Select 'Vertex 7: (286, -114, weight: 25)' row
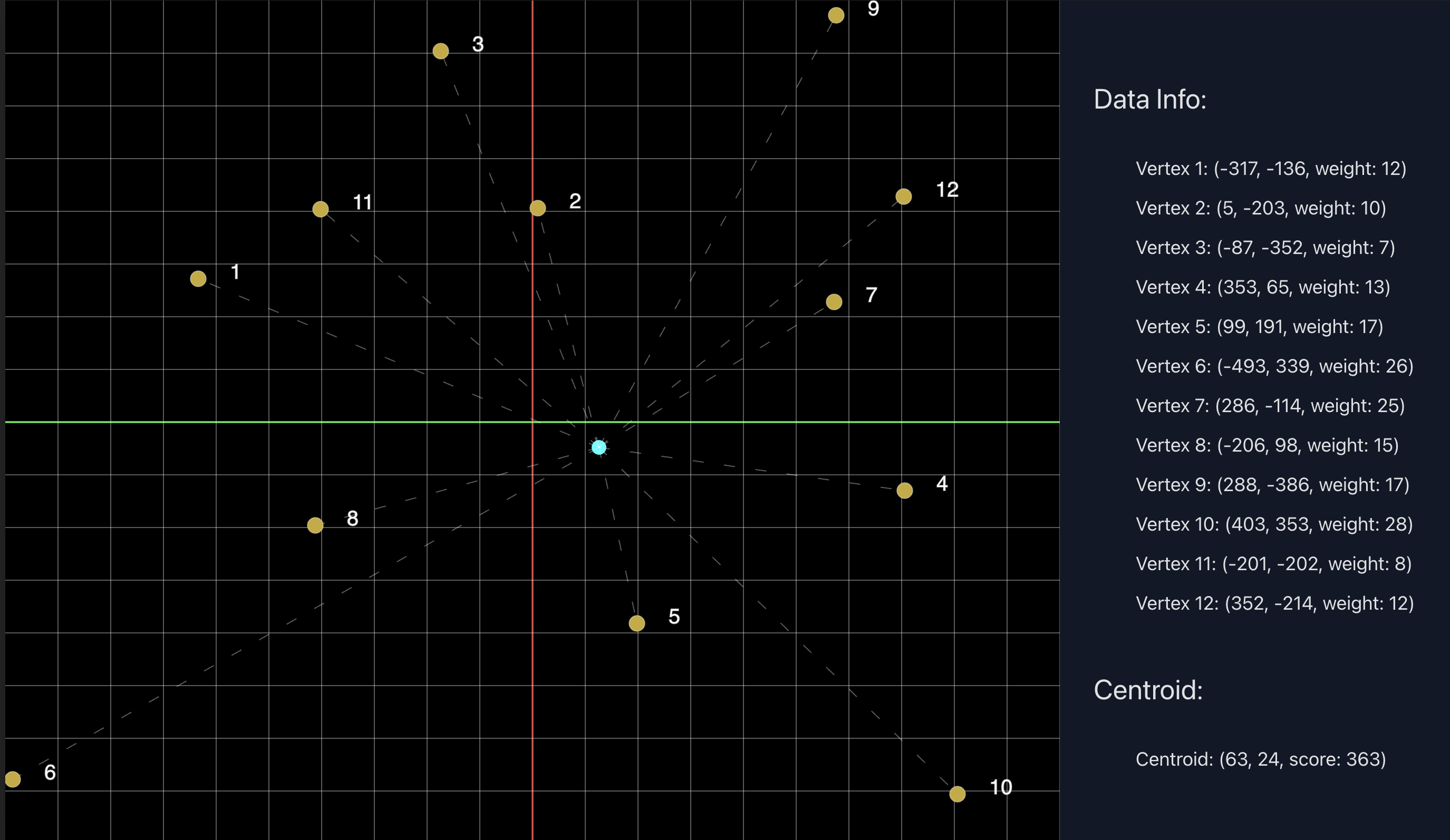 (x=1270, y=406)
